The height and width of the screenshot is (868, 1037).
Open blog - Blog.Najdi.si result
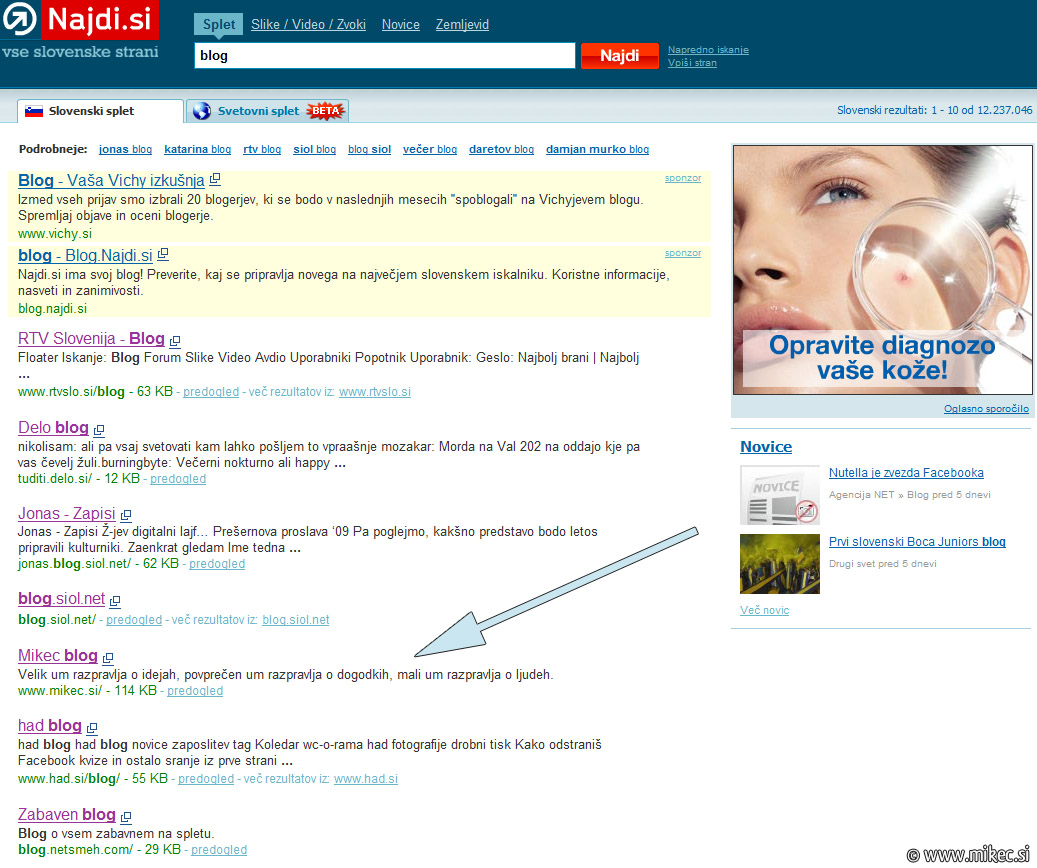85,255
